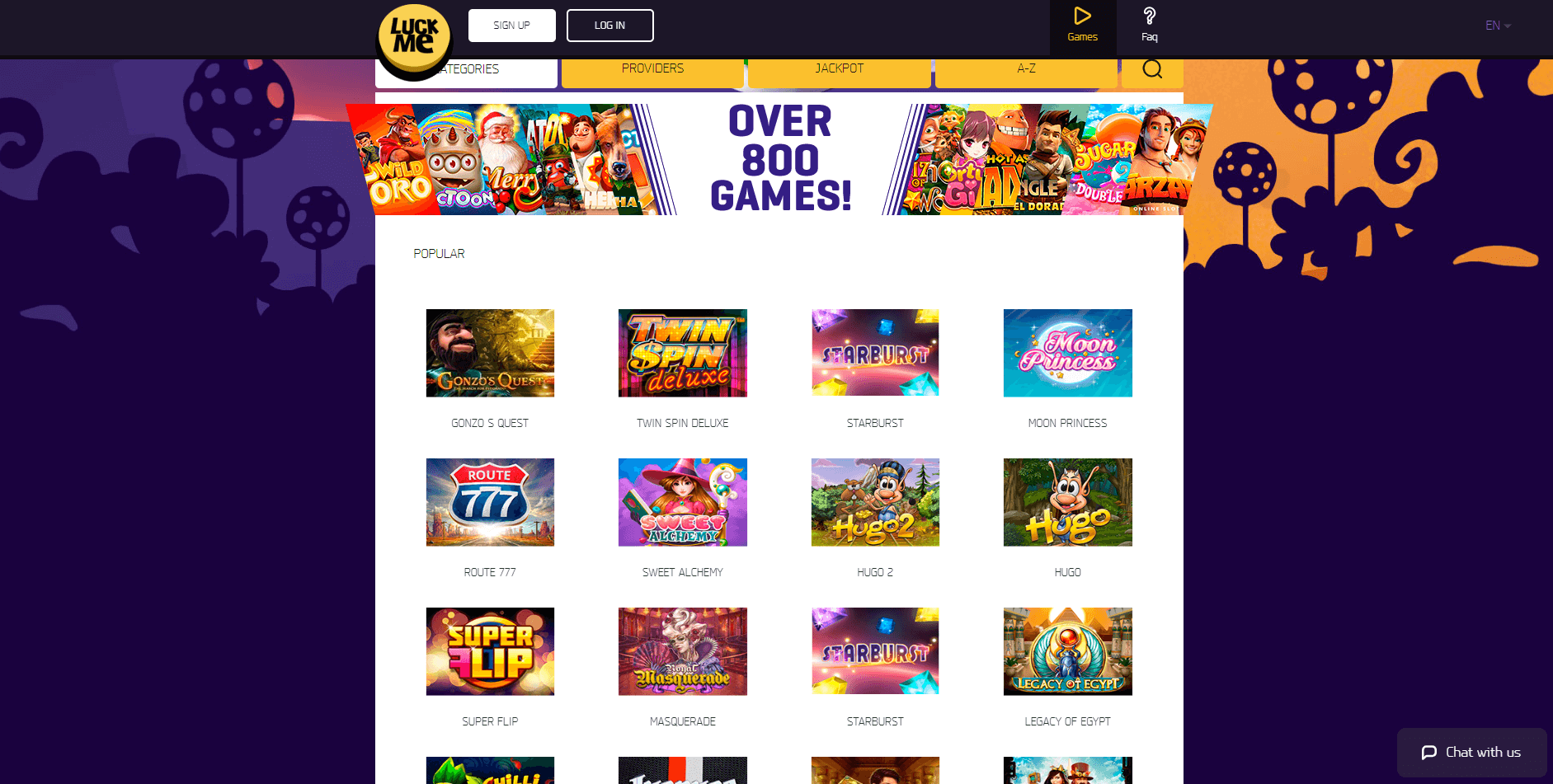Open the Twin Spin Deluxe thumbnail
The height and width of the screenshot is (784, 1553).
click(682, 353)
